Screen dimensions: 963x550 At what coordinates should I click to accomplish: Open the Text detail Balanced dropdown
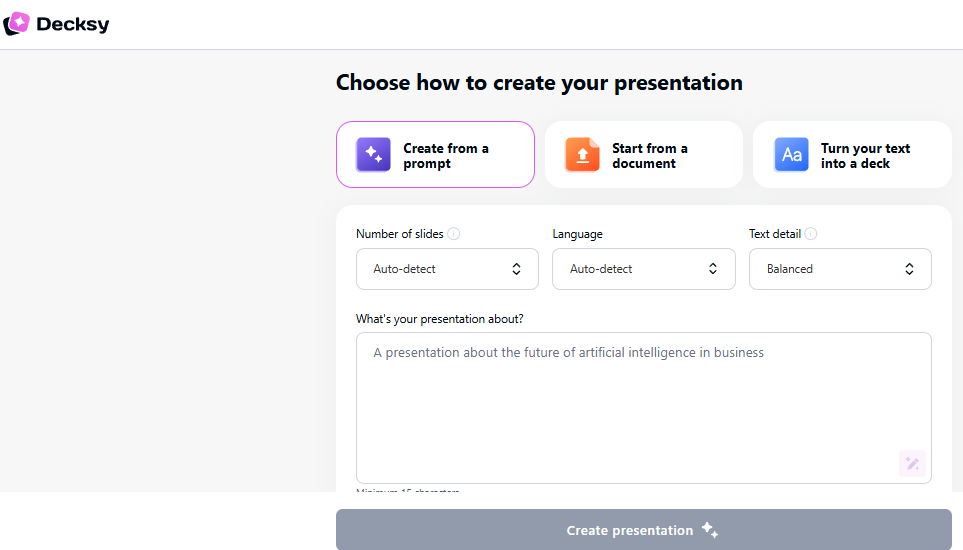840,269
